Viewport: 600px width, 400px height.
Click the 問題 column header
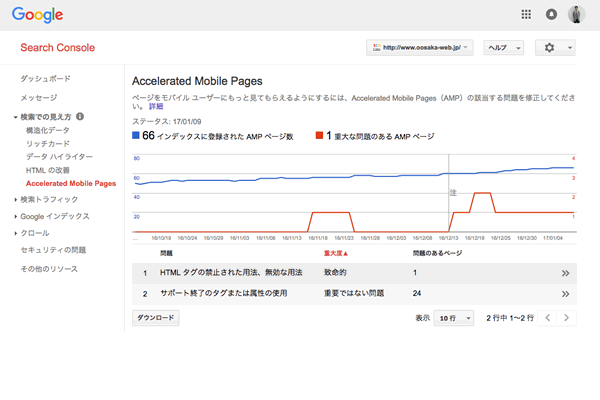(x=166, y=253)
